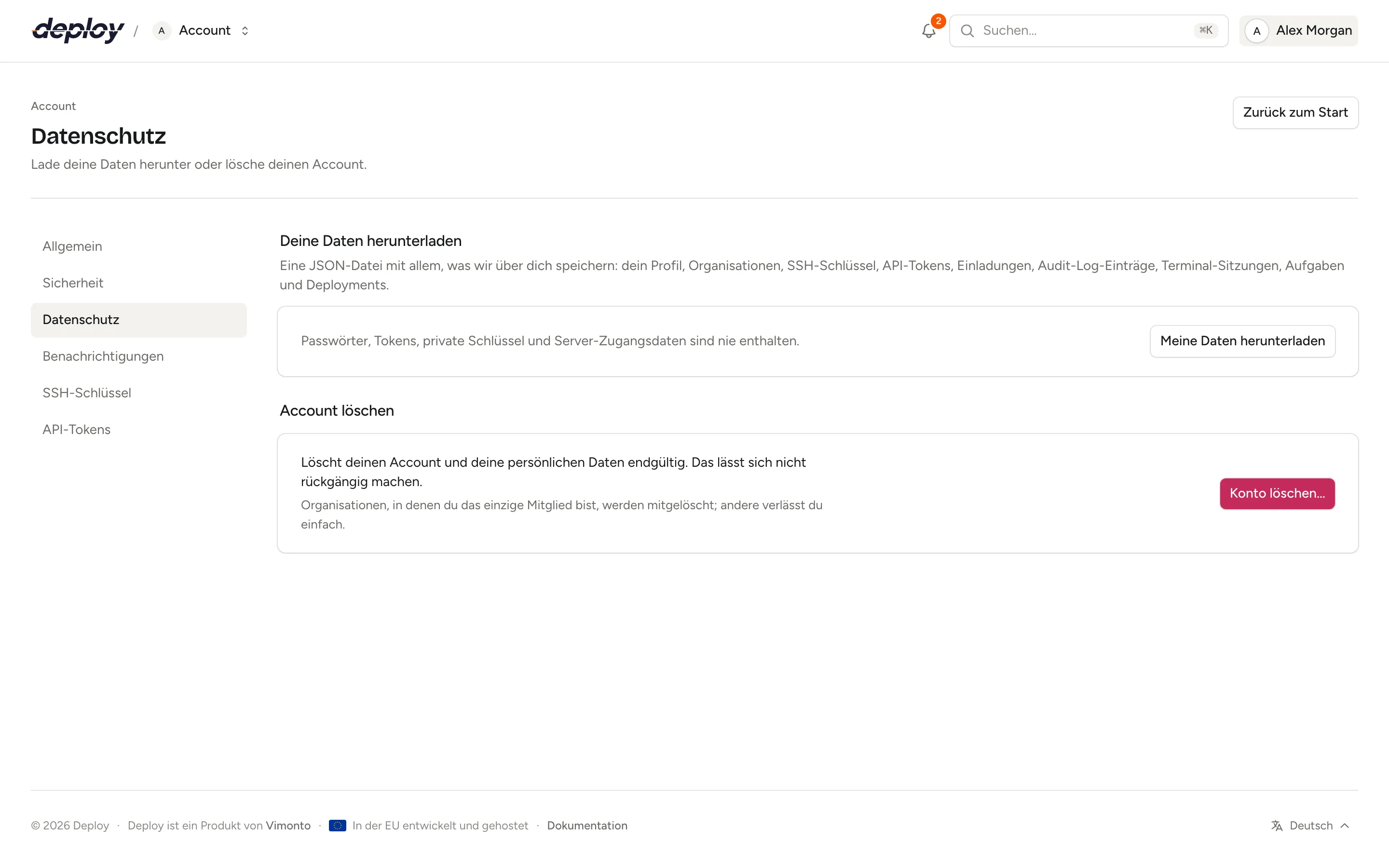The width and height of the screenshot is (1389, 868).
Task: Click the Account breadcrumb above Datenschutz
Action: click(x=54, y=106)
